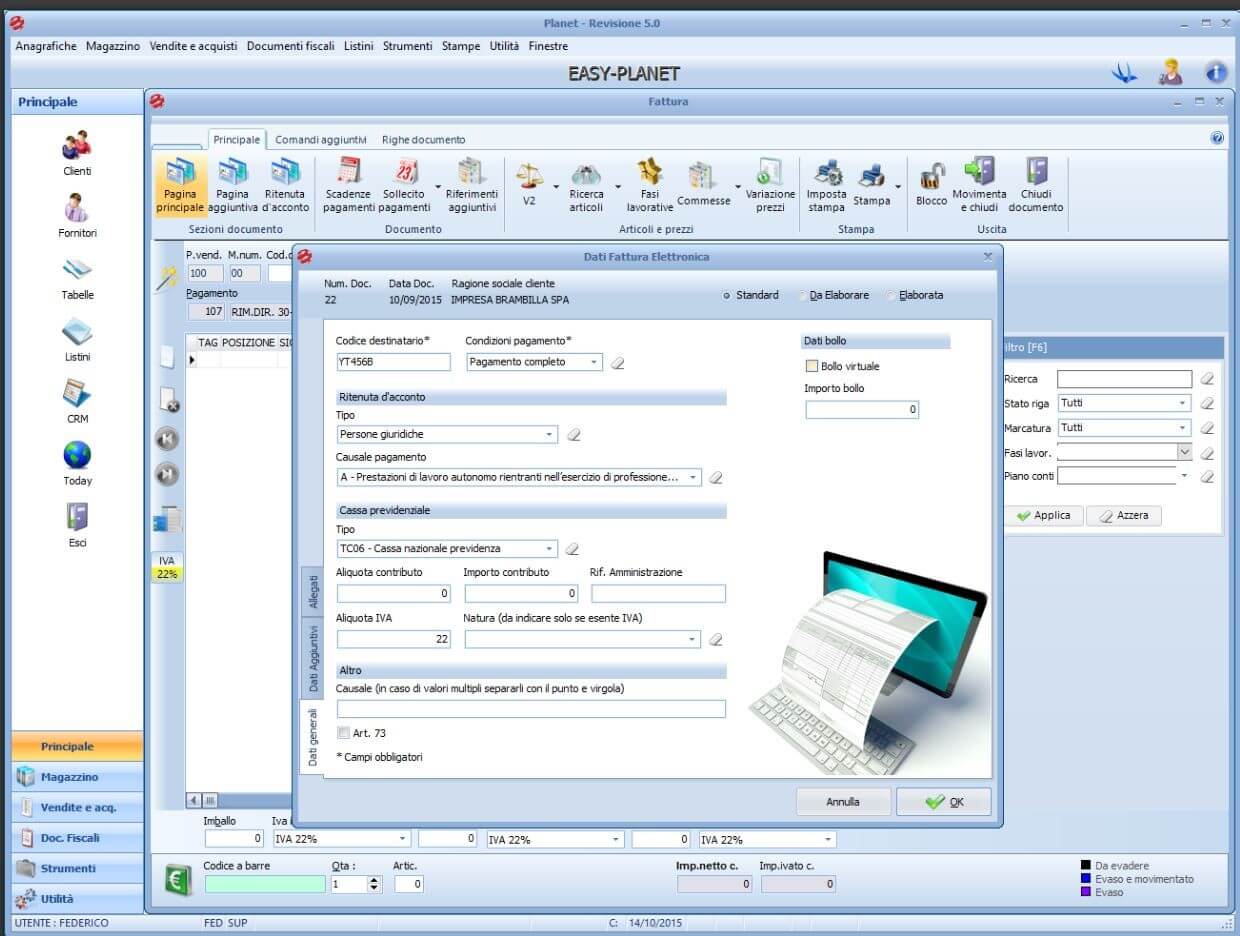This screenshot has height=936, width=1240.
Task: Select the Da Elaborare radio button
Action: (x=804, y=296)
